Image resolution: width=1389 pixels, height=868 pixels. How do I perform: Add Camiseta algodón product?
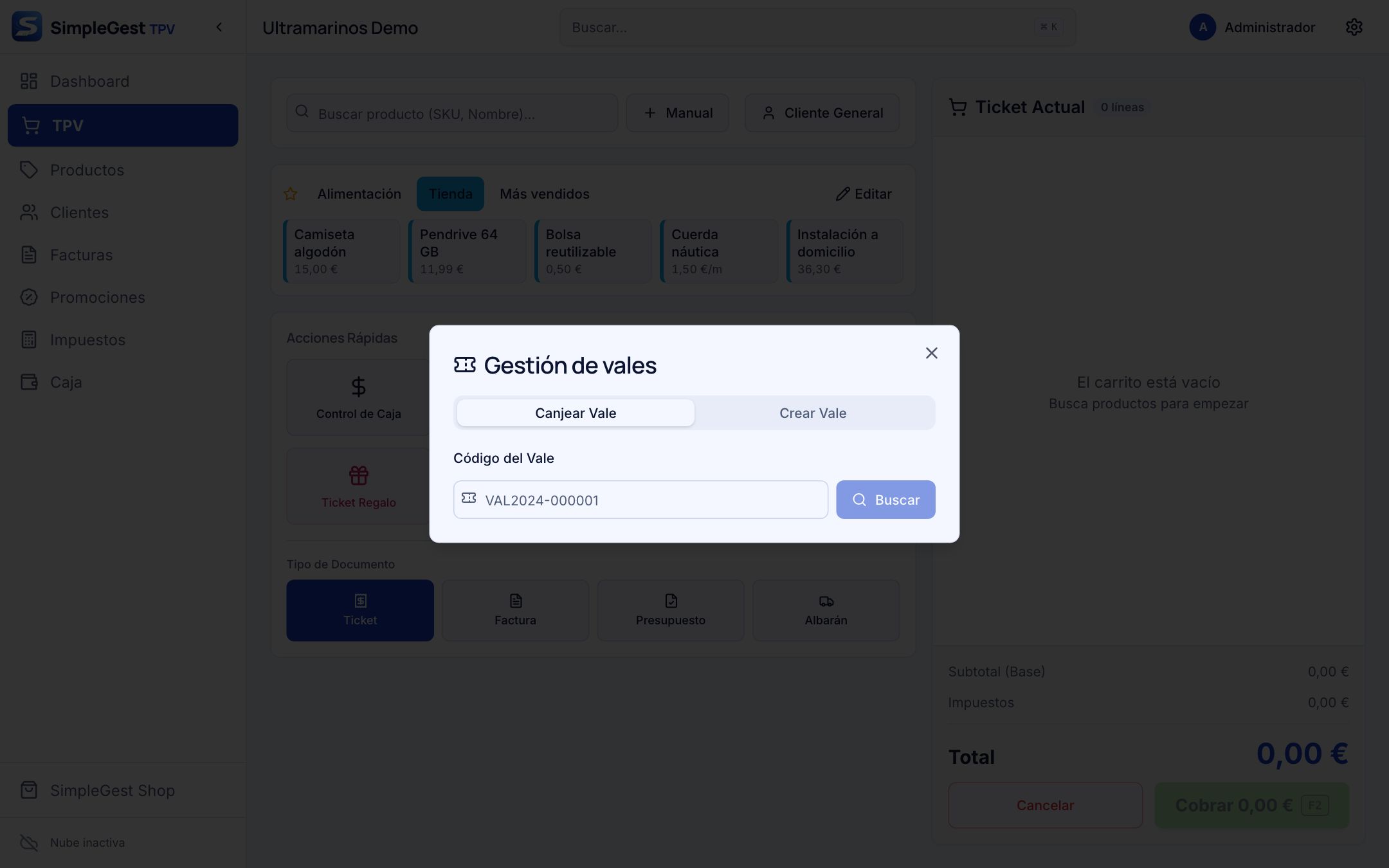[342, 251]
